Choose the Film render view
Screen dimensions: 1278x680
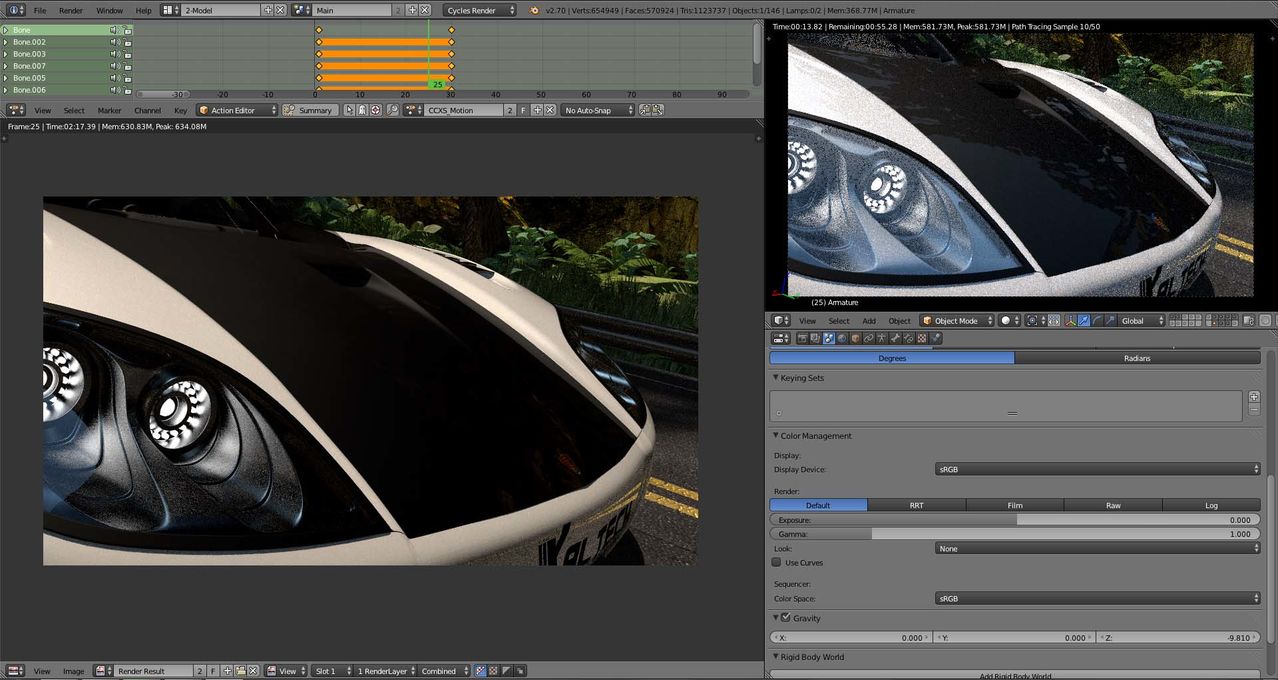click(x=1014, y=505)
